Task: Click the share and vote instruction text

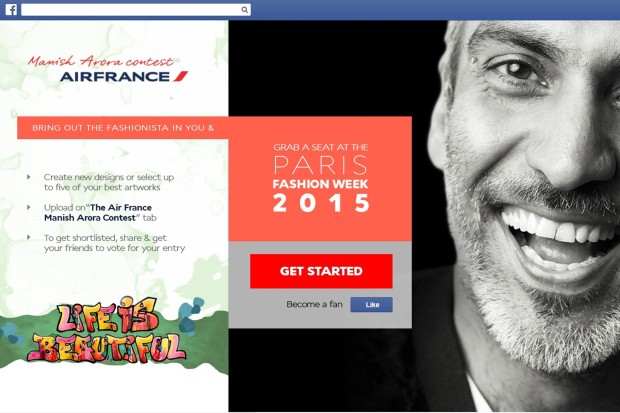Action: click(x=114, y=243)
